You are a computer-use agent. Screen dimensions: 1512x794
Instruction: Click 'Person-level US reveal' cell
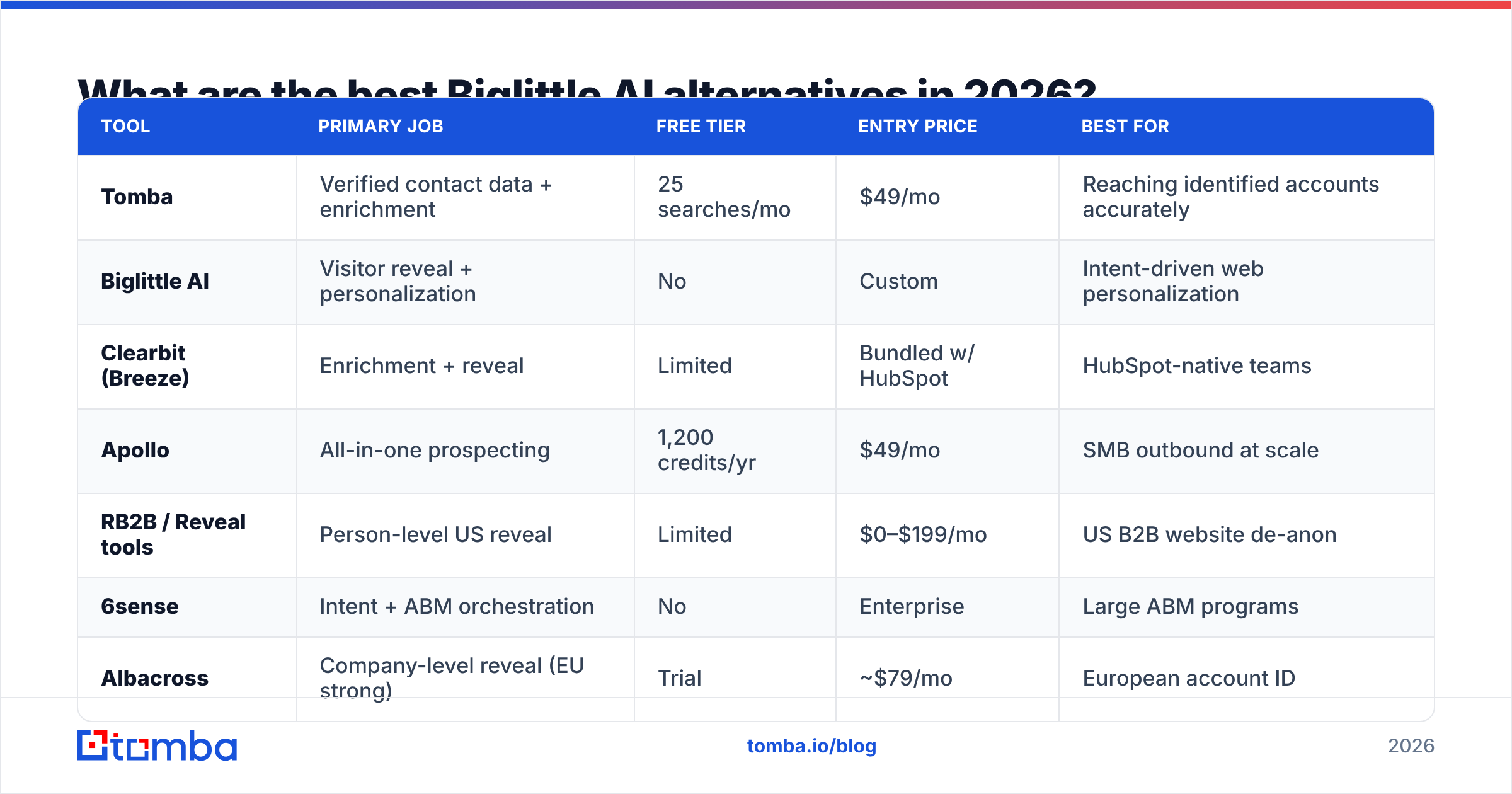pos(466,535)
